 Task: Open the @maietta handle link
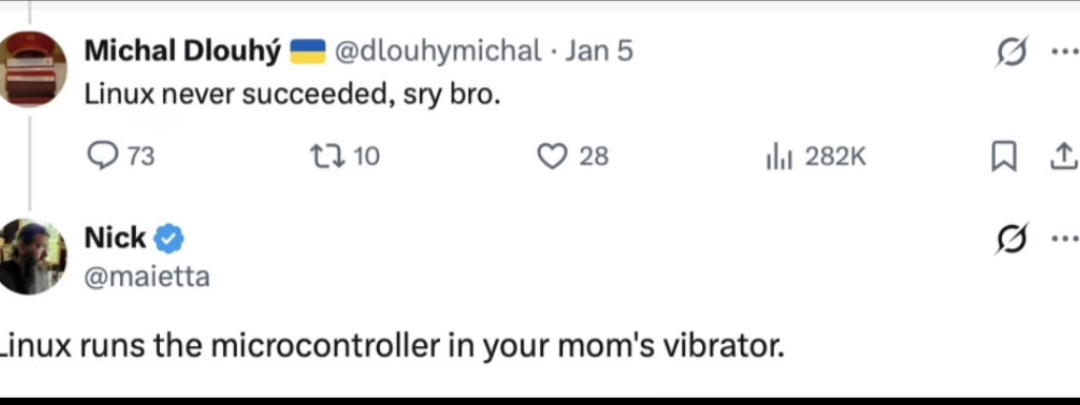[x=146, y=276]
